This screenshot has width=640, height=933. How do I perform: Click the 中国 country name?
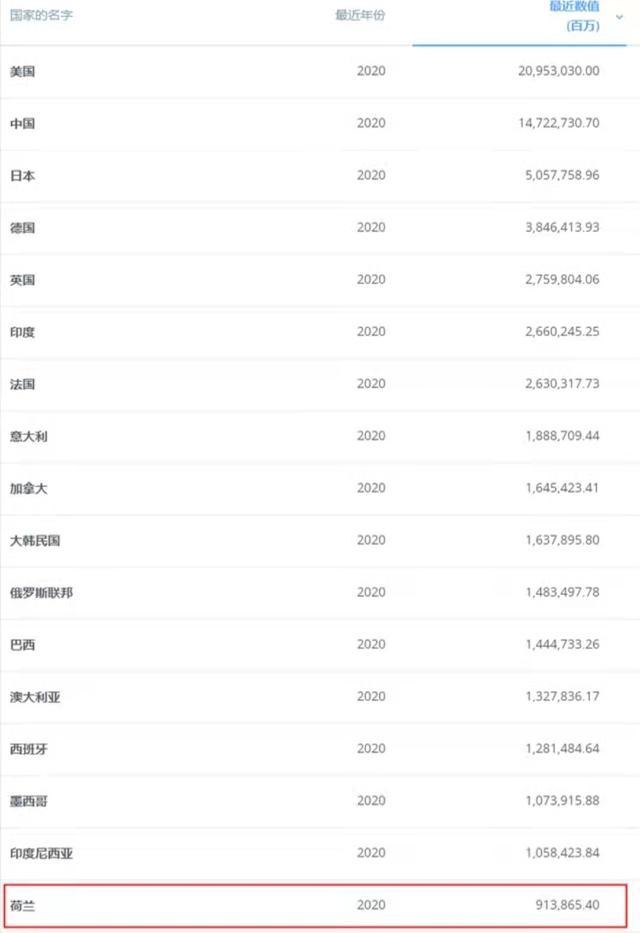tap(23, 123)
